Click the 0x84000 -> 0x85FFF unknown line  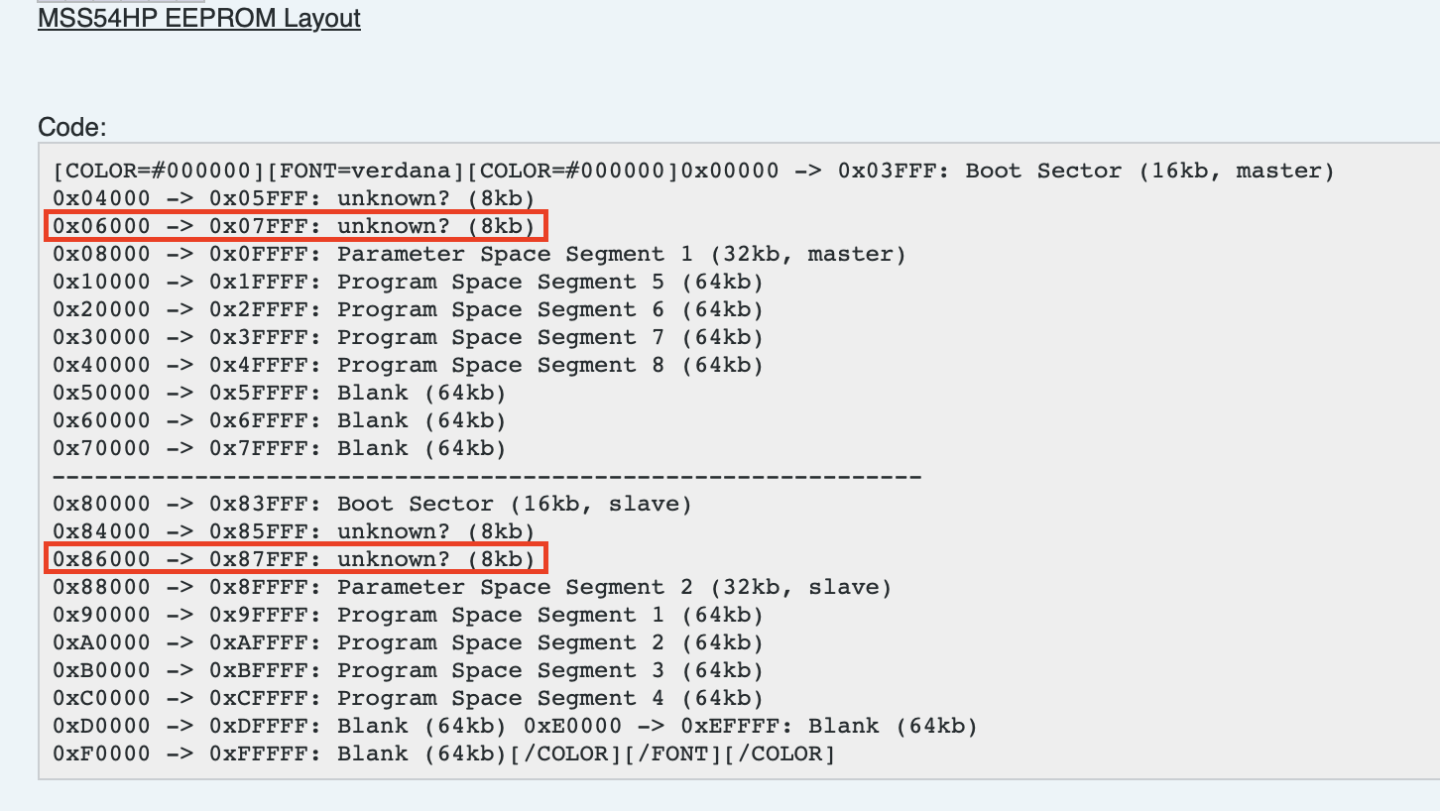(x=294, y=531)
